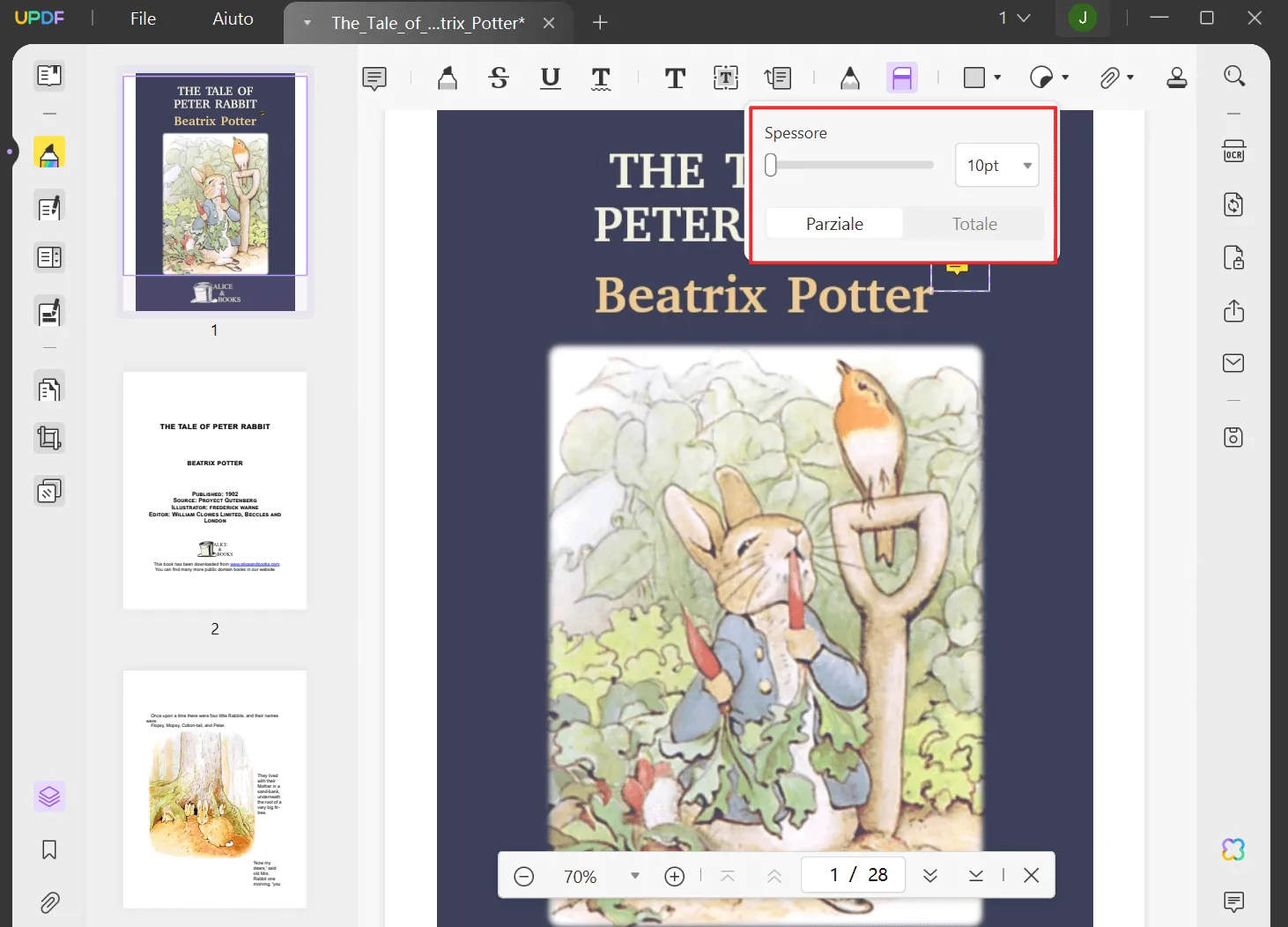Open the Crop pages tool in sidebar

[49, 438]
